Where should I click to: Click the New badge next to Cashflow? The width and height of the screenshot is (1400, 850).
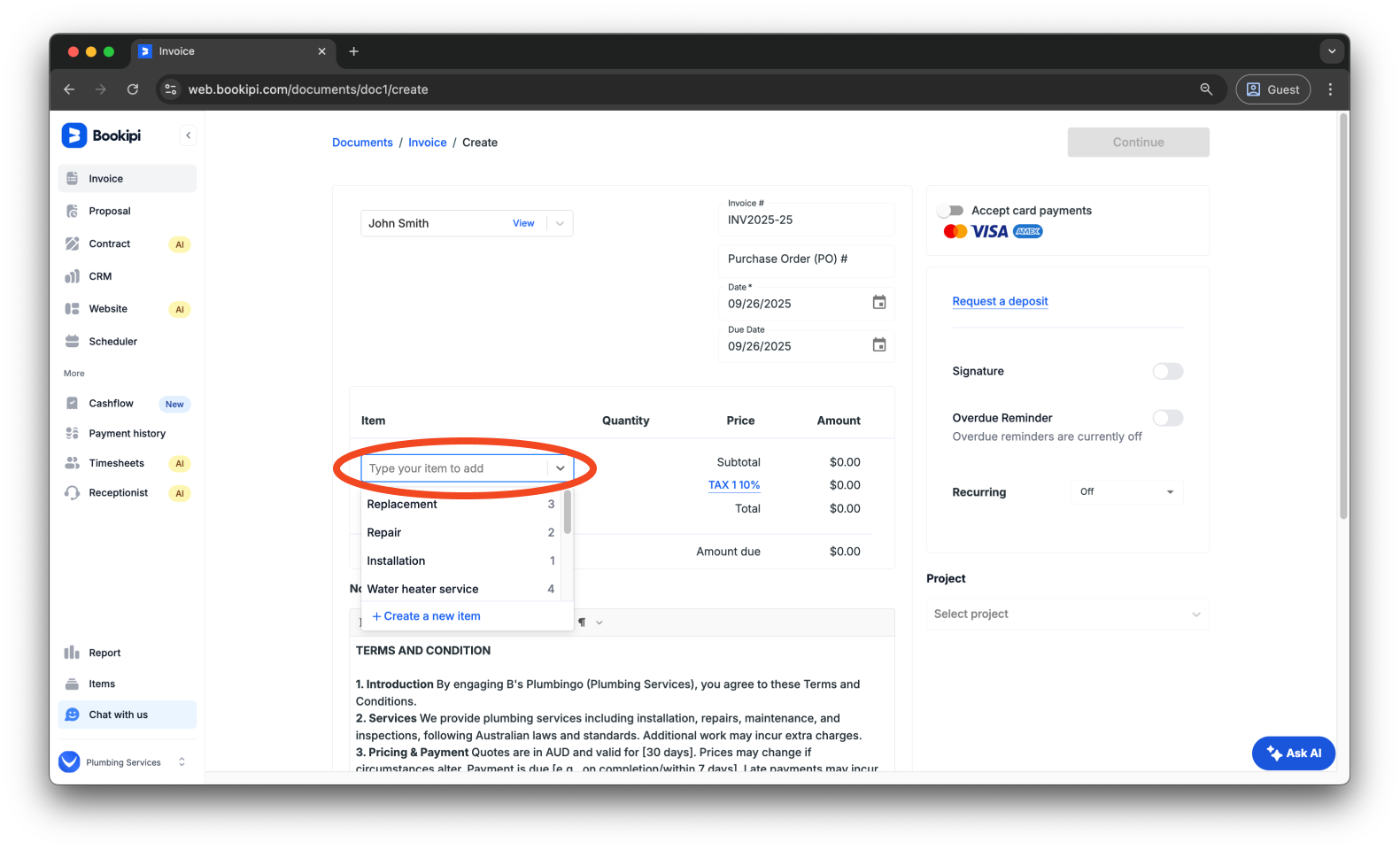pos(174,404)
